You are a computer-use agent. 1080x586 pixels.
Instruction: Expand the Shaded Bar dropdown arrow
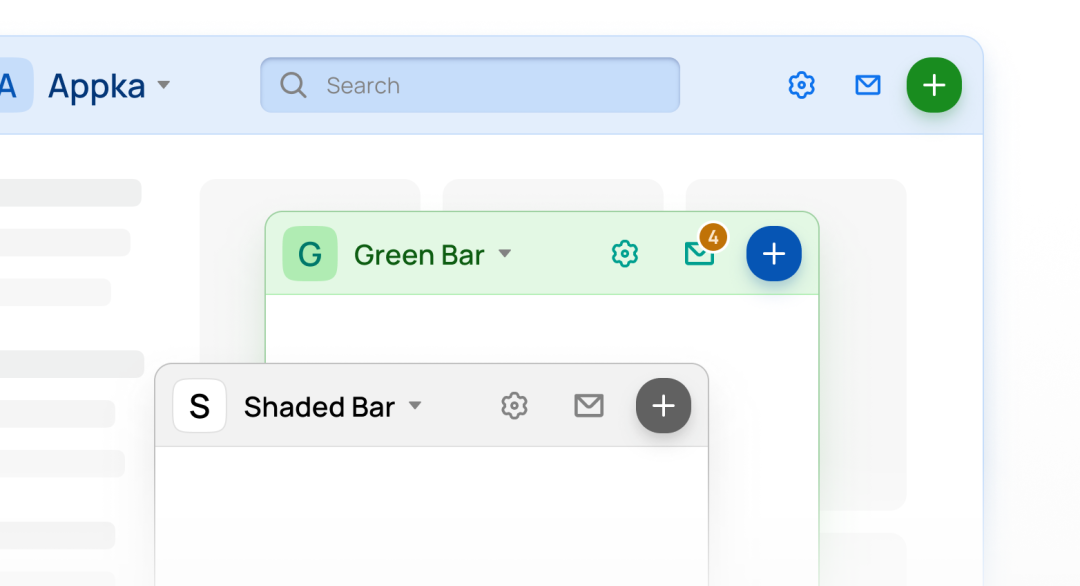click(x=415, y=406)
